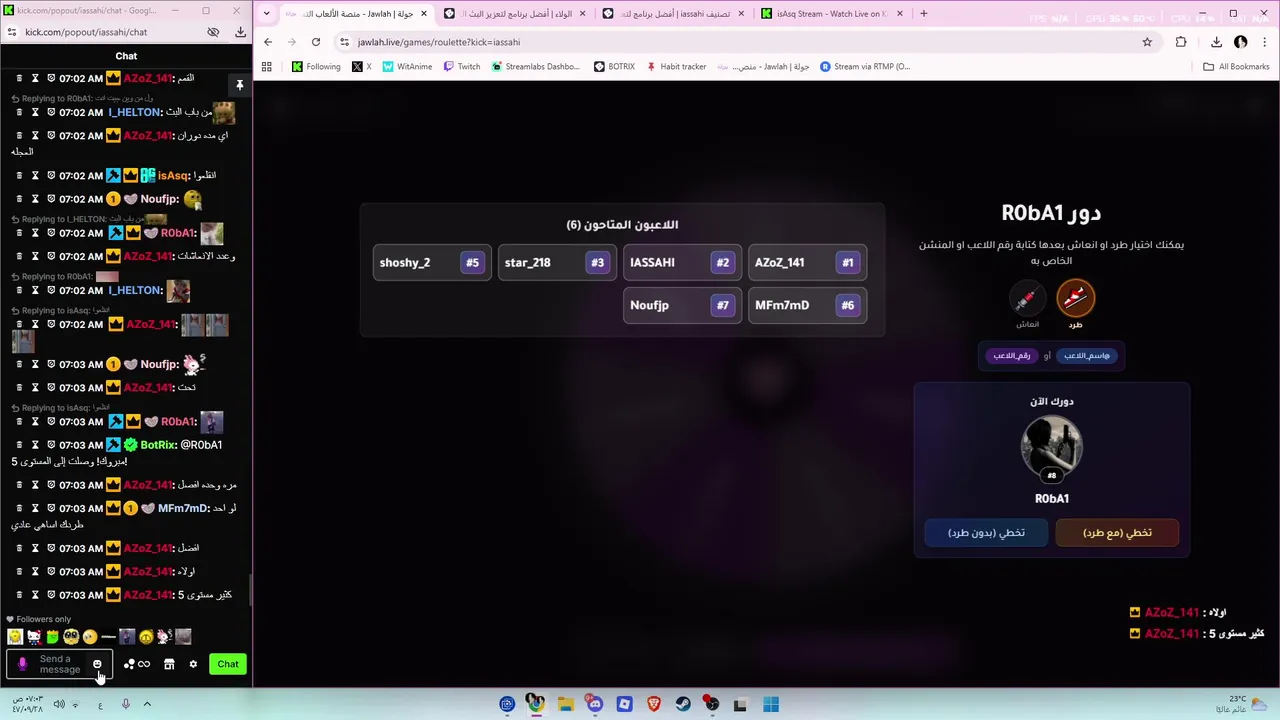Screen dimensions: 1280x720
Task: Open the Twitch bookmark
Action: (x=461, y=67)
